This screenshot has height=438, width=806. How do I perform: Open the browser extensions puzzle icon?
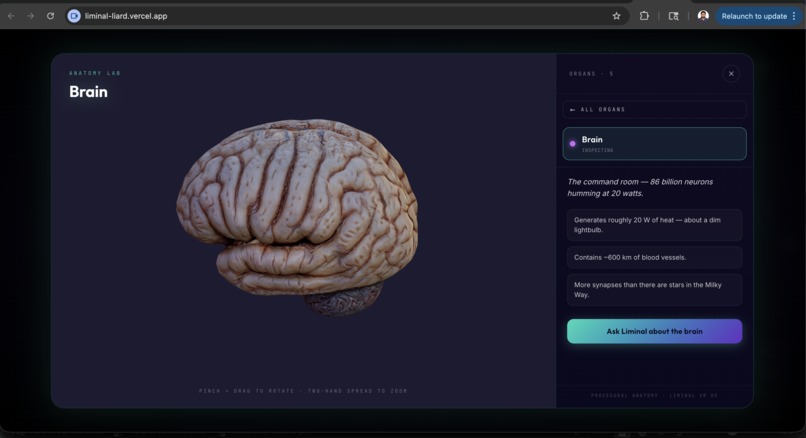[644, 16]
